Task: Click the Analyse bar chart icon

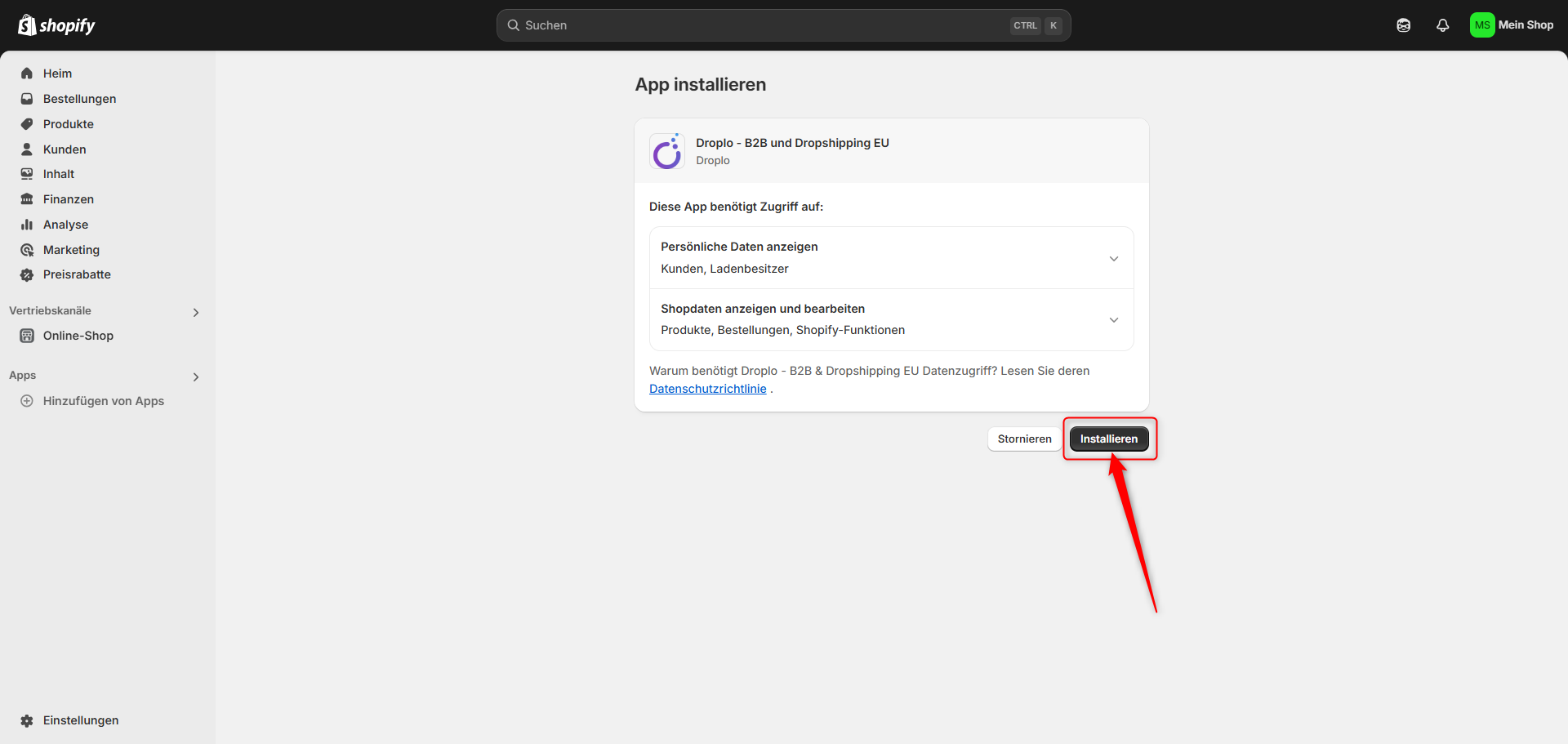Action: pos(27,225)
